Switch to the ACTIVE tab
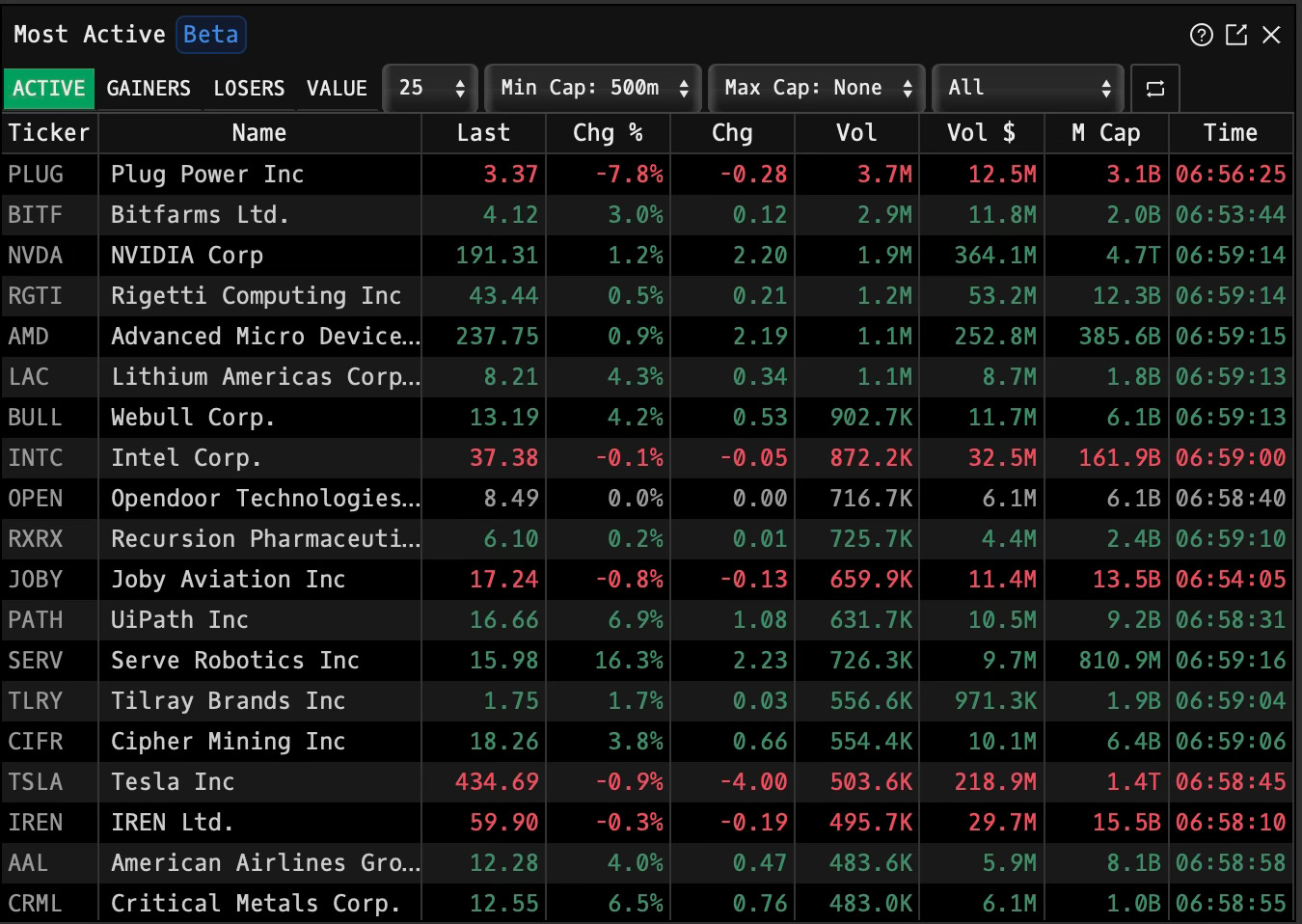This screenshot has width=1302, height=924. point(48,89)
